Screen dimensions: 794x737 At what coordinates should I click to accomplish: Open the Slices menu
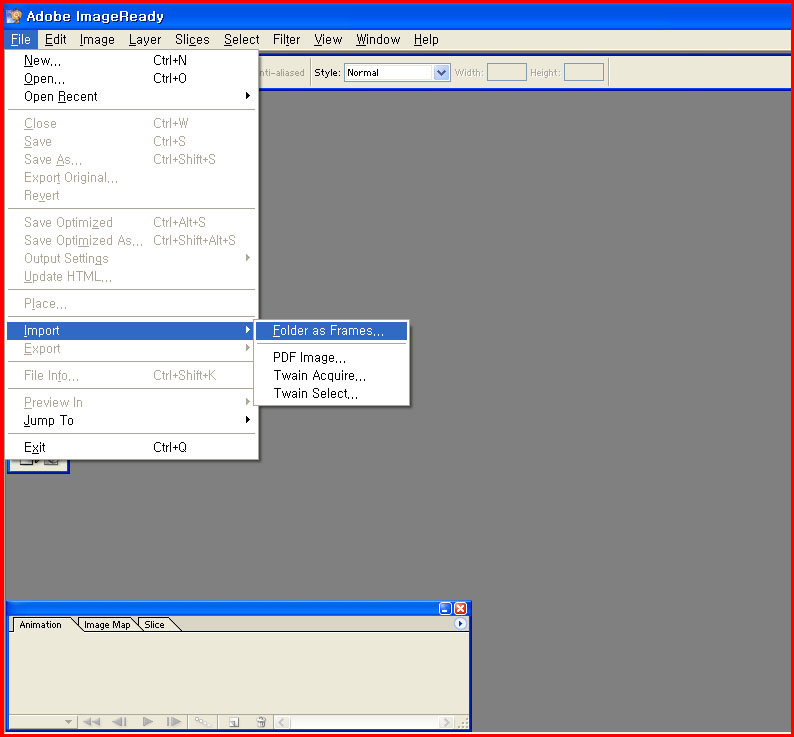[192, 40]
